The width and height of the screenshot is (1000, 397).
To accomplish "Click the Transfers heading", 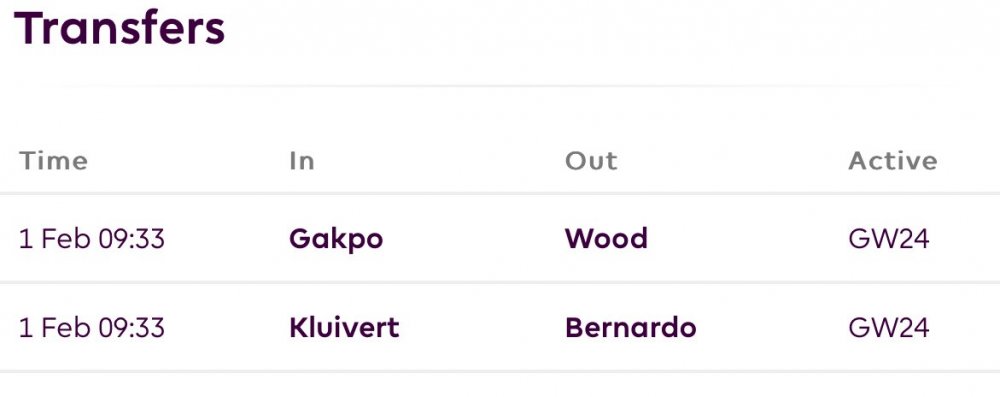I will coord(119,28).
